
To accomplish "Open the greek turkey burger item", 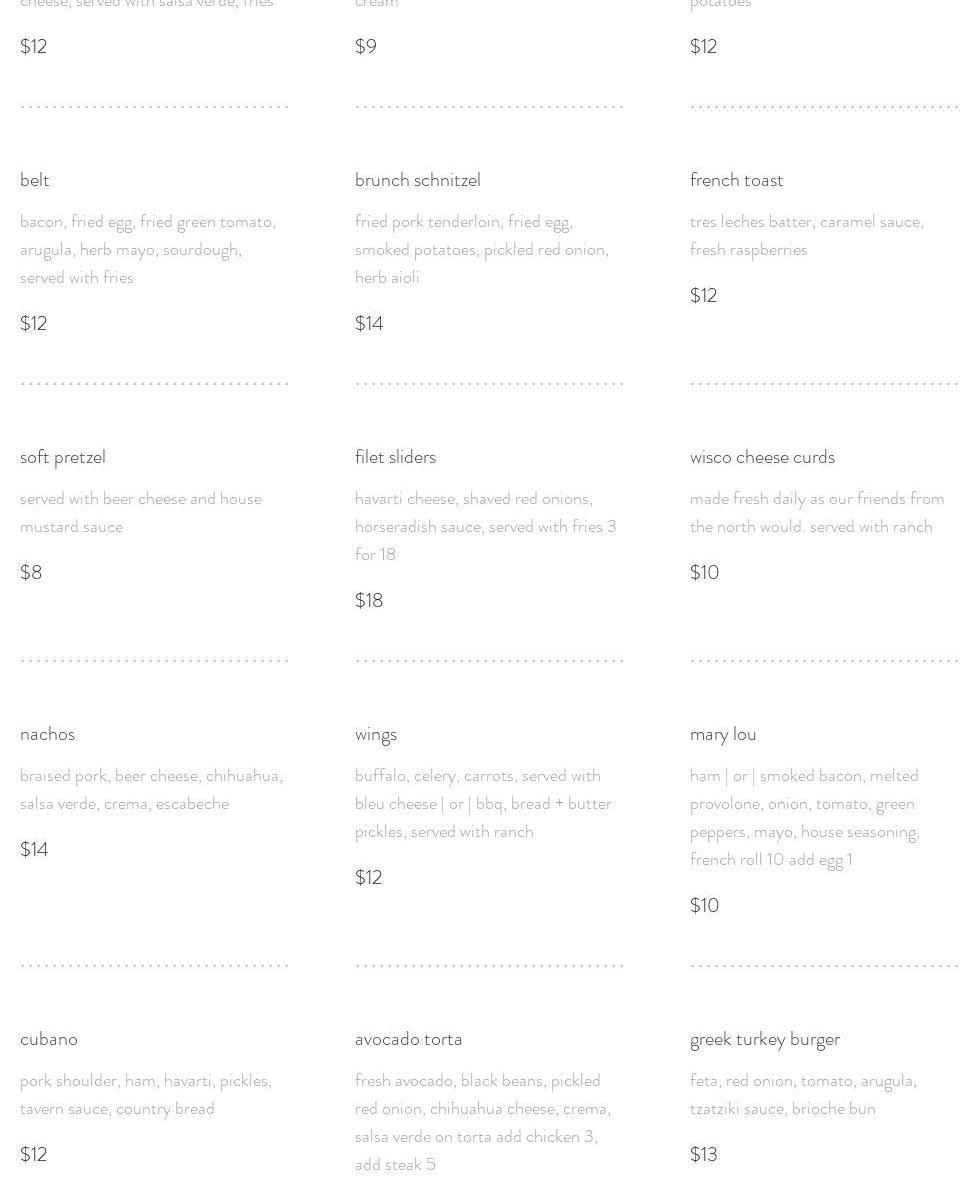I will click(x=765, y=1039).
